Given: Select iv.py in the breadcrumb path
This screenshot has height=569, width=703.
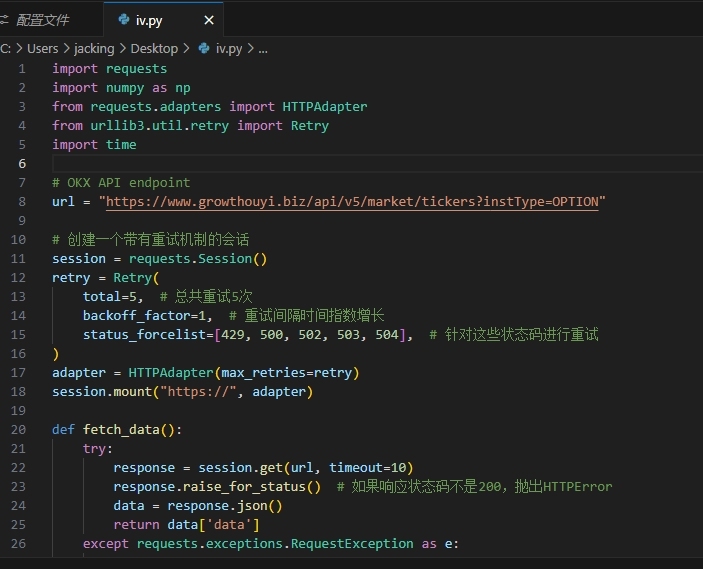Looking at the screenshot, I should pyautogui.click(x=229, y=48).
